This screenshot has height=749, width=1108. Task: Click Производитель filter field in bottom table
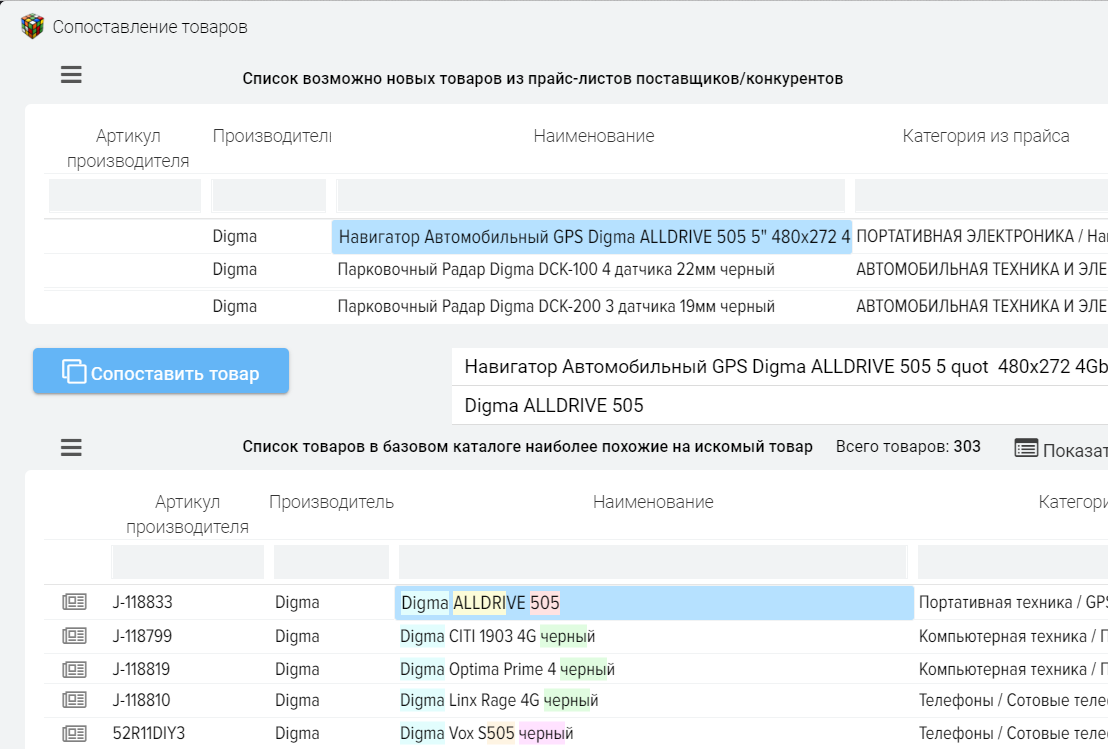pyautogui.click(x=331, y=562)
